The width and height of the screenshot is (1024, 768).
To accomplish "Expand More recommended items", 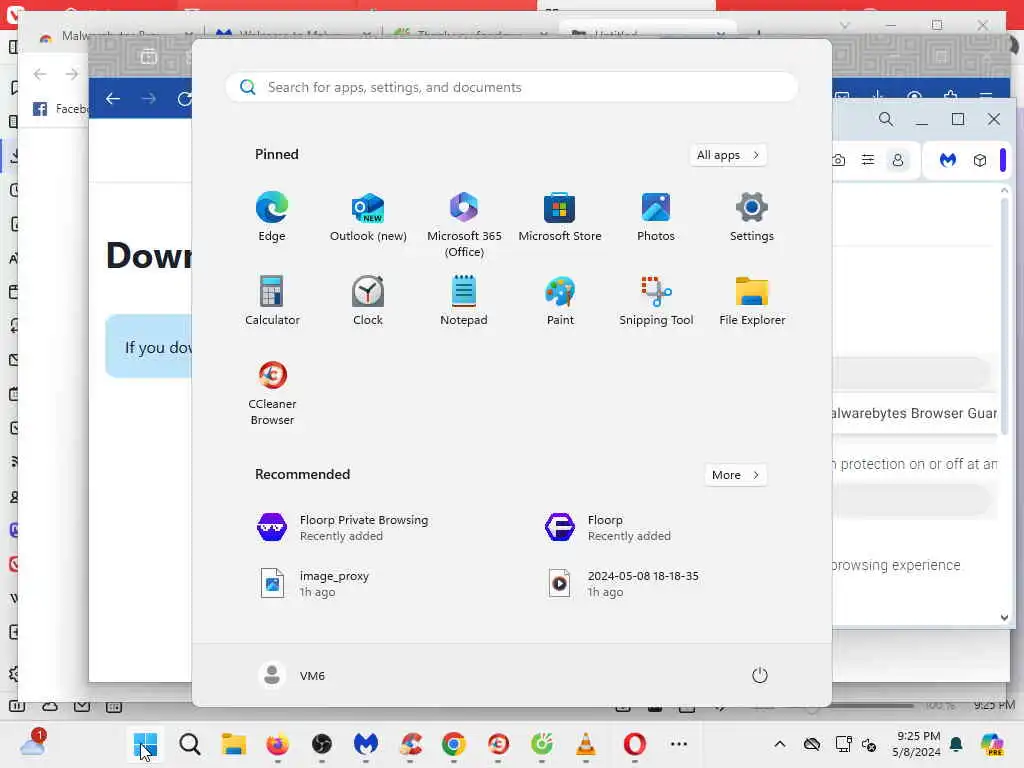I will pyautogui.click(x=735, y=475).
